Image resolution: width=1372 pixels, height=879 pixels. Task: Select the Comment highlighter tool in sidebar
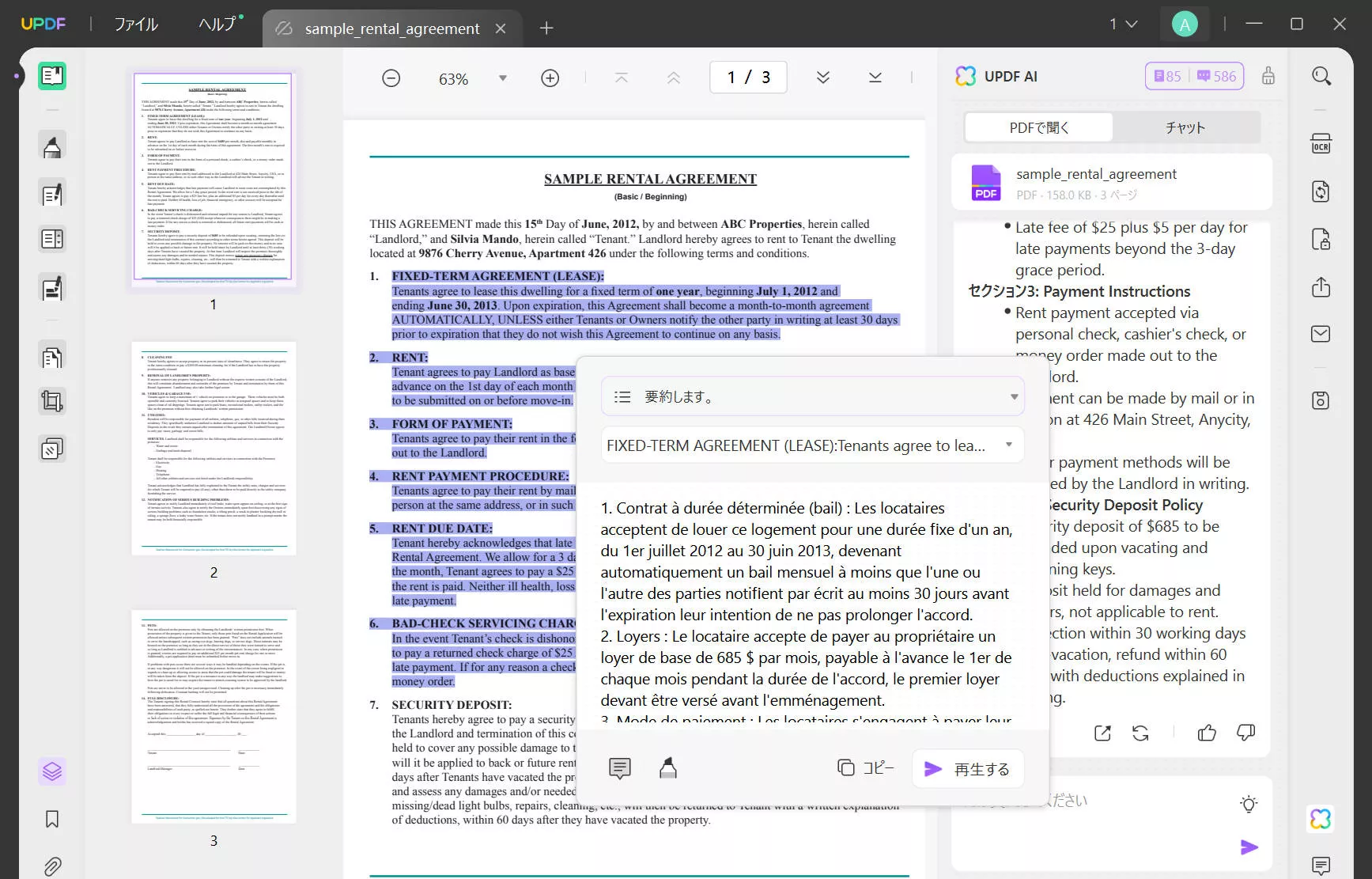[x=52, y=147]
